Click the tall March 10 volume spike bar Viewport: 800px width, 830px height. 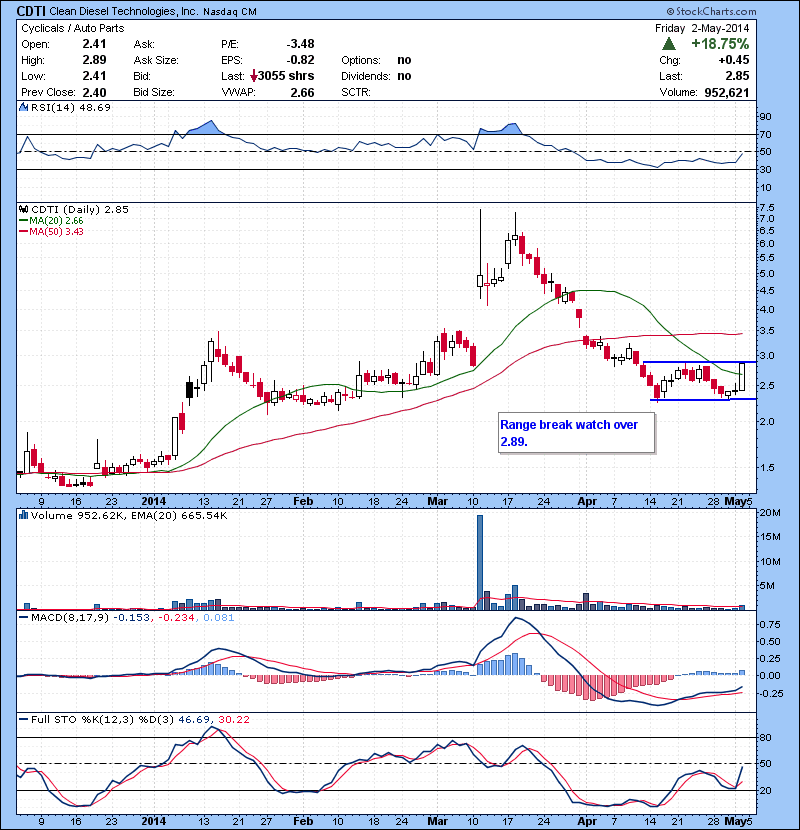point(480,562)
